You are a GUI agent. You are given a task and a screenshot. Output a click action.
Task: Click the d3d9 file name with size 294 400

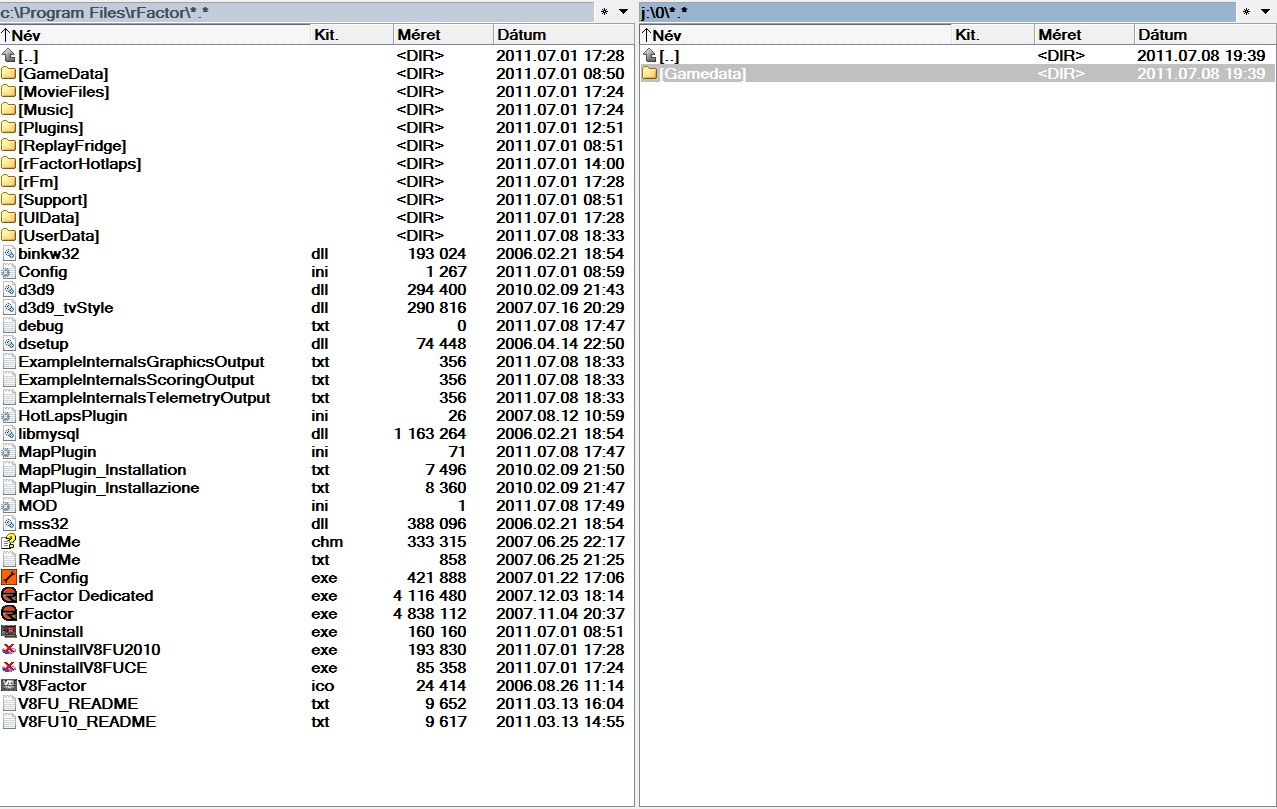37,290
